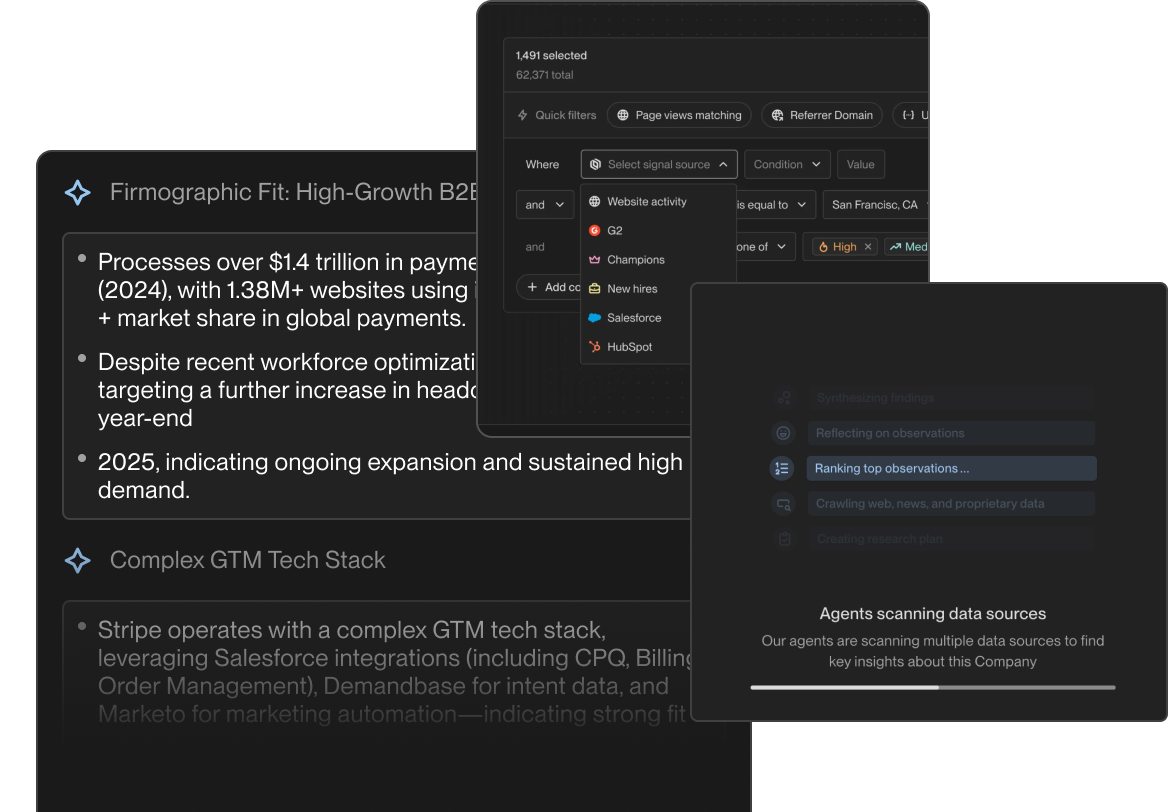
Task: Remove the High tag with its x
Action: pos(868,247)
